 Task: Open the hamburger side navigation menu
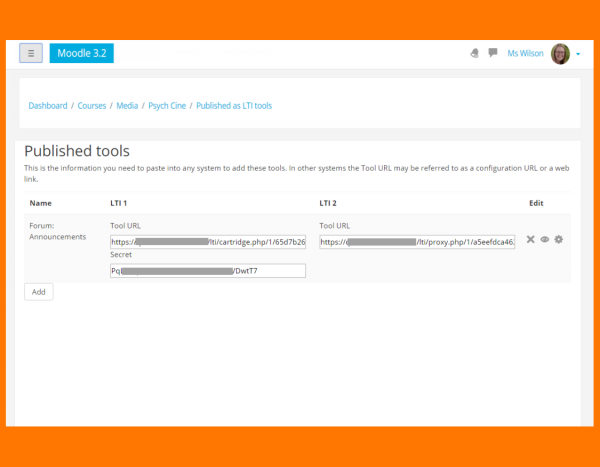click(31, 53)
